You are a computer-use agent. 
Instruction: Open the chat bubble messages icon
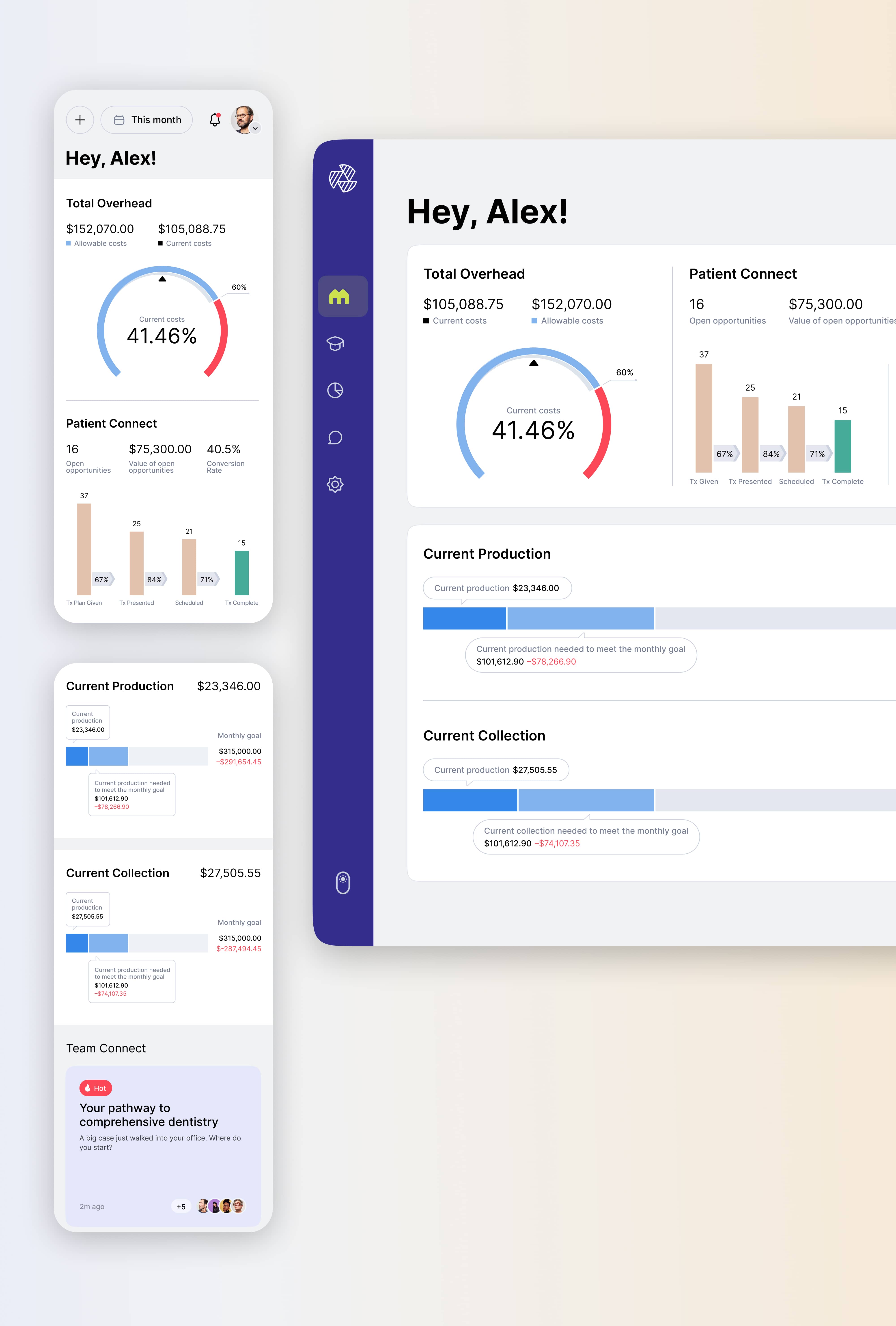335,438
